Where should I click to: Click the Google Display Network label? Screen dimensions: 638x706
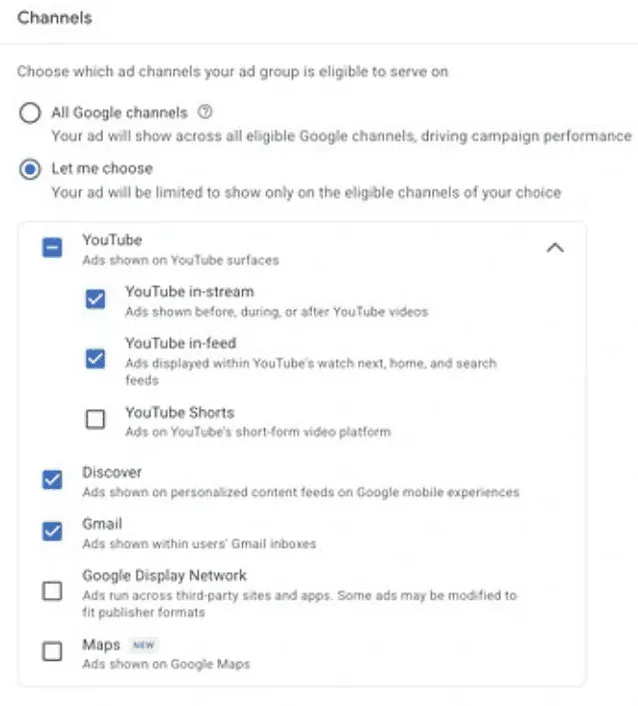click(x=164, y=575)
